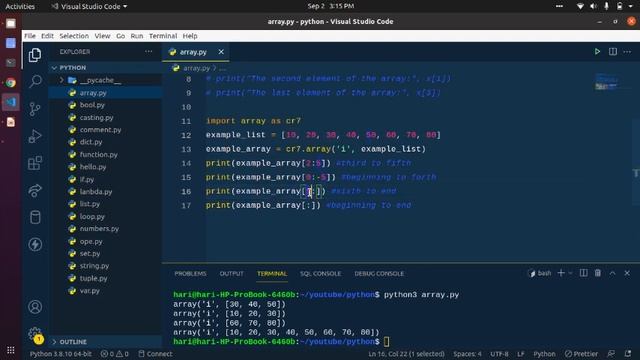Switch to the PROBLEMS panel tab
Image resolution: width=640 pixels, height=360 pixels.
pos(190,273)
